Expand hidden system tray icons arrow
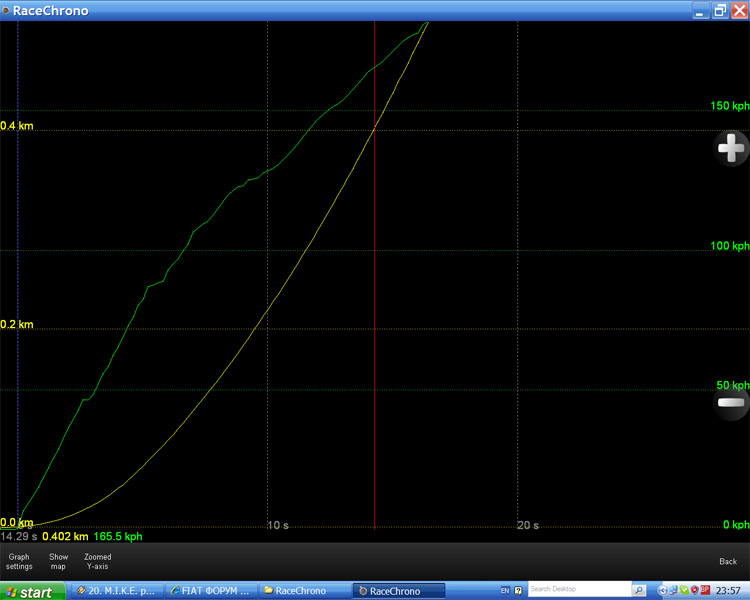This screenshot has width=750, height=600. (662, 590)
